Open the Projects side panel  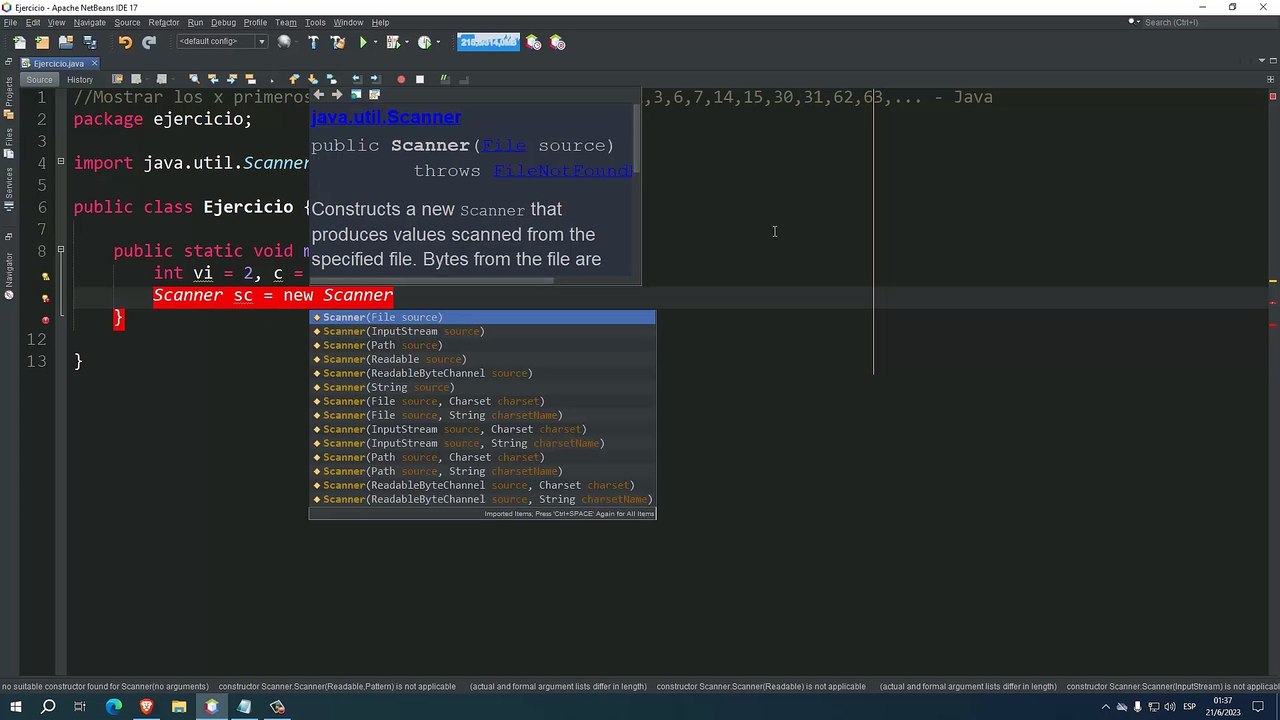[x=9, y=97]
